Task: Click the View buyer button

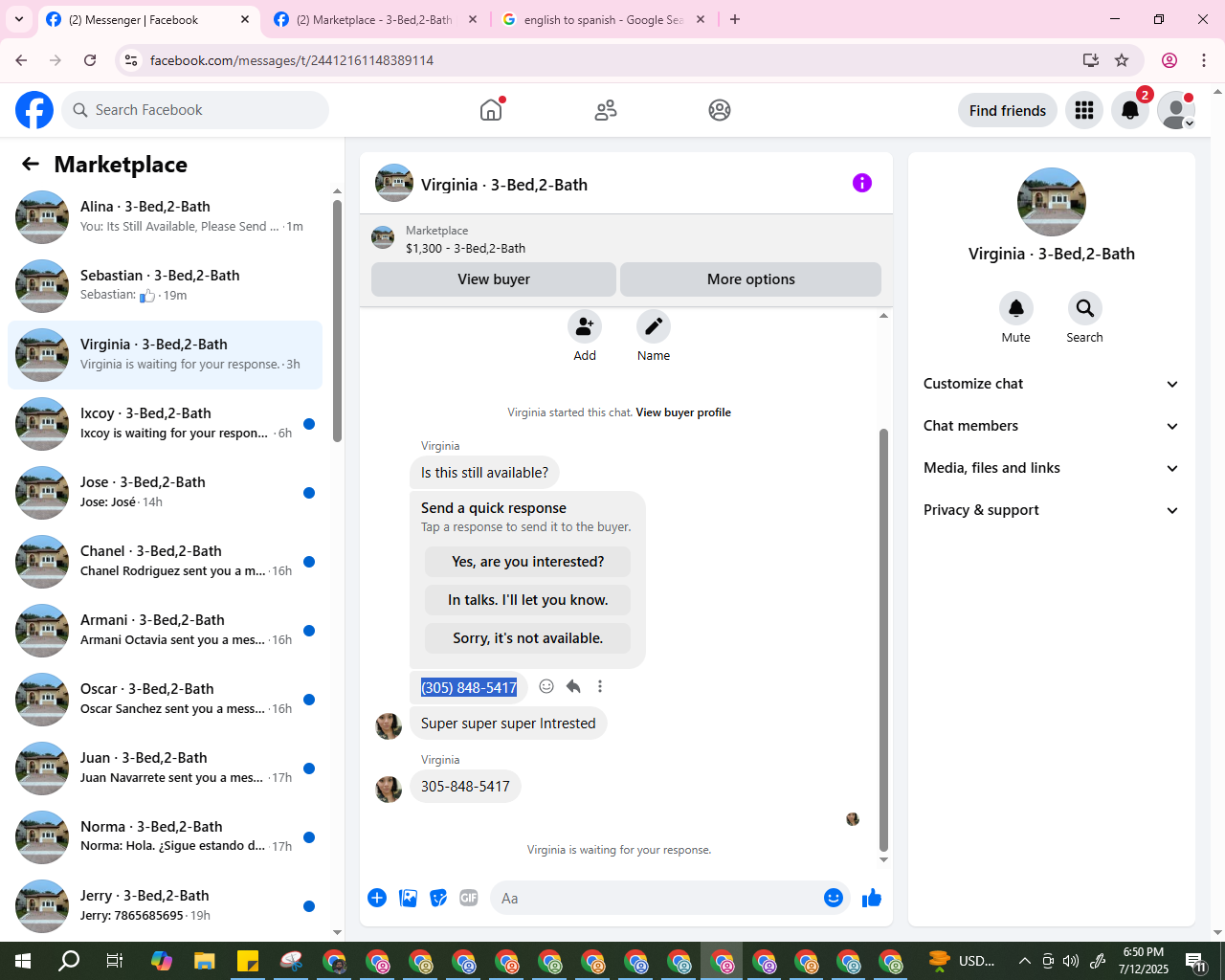Action: click(494, 279)
